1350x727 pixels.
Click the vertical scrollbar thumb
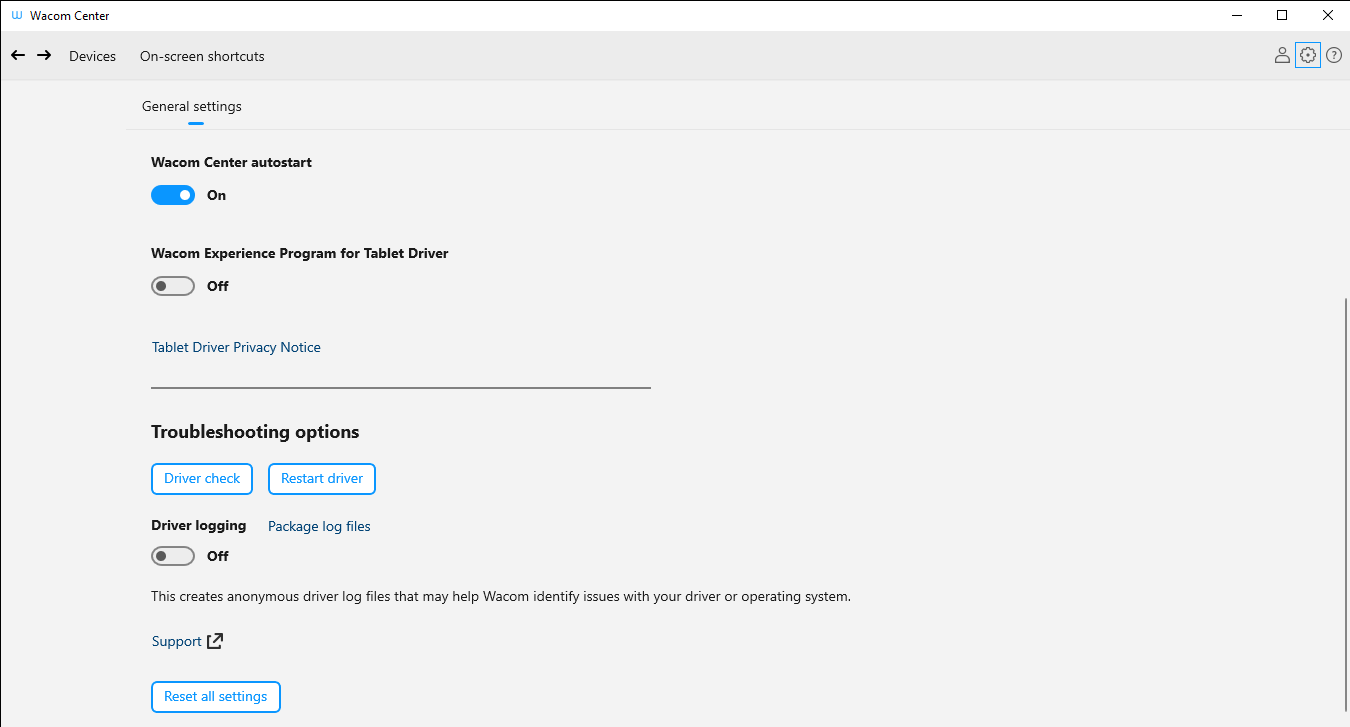[x=1346, y=505]
